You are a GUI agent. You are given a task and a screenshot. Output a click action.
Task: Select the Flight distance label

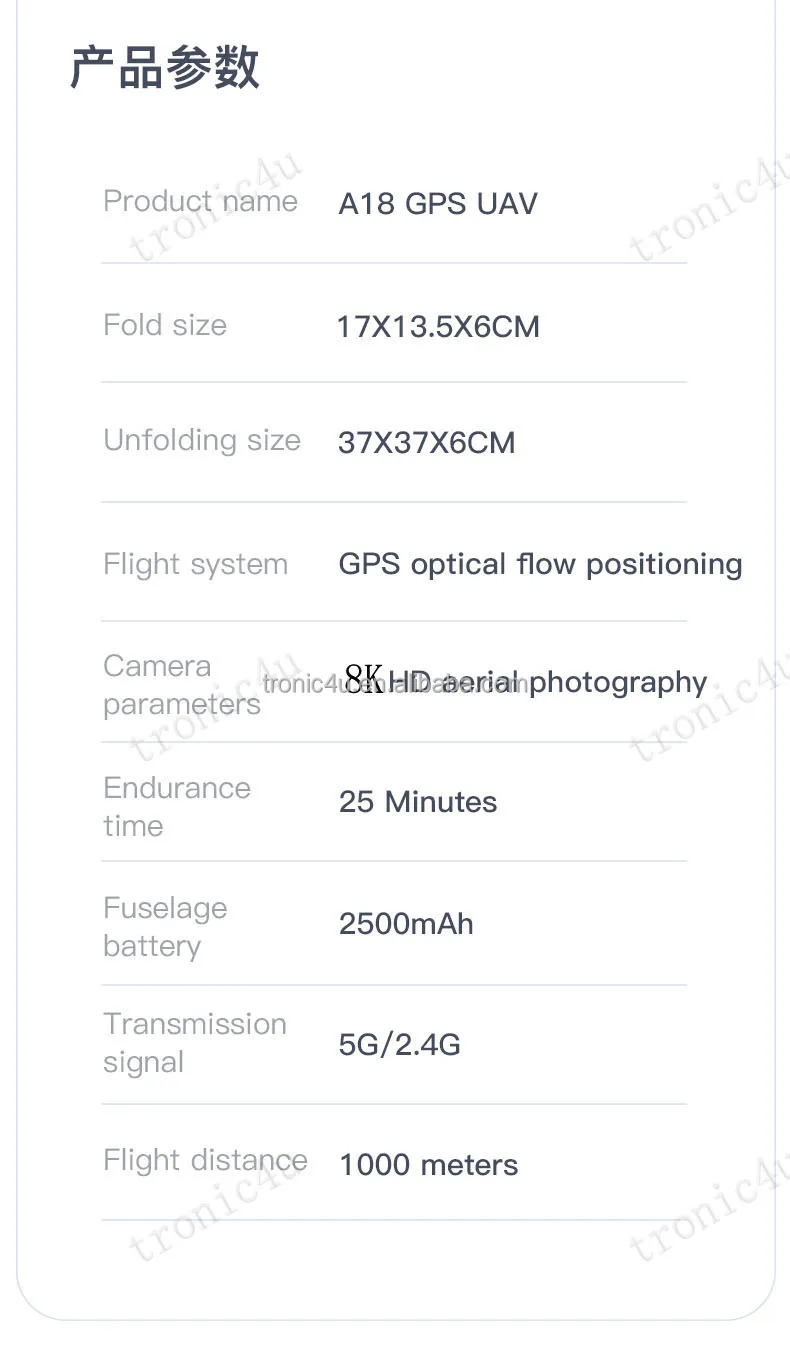[x=205, y=1160]
